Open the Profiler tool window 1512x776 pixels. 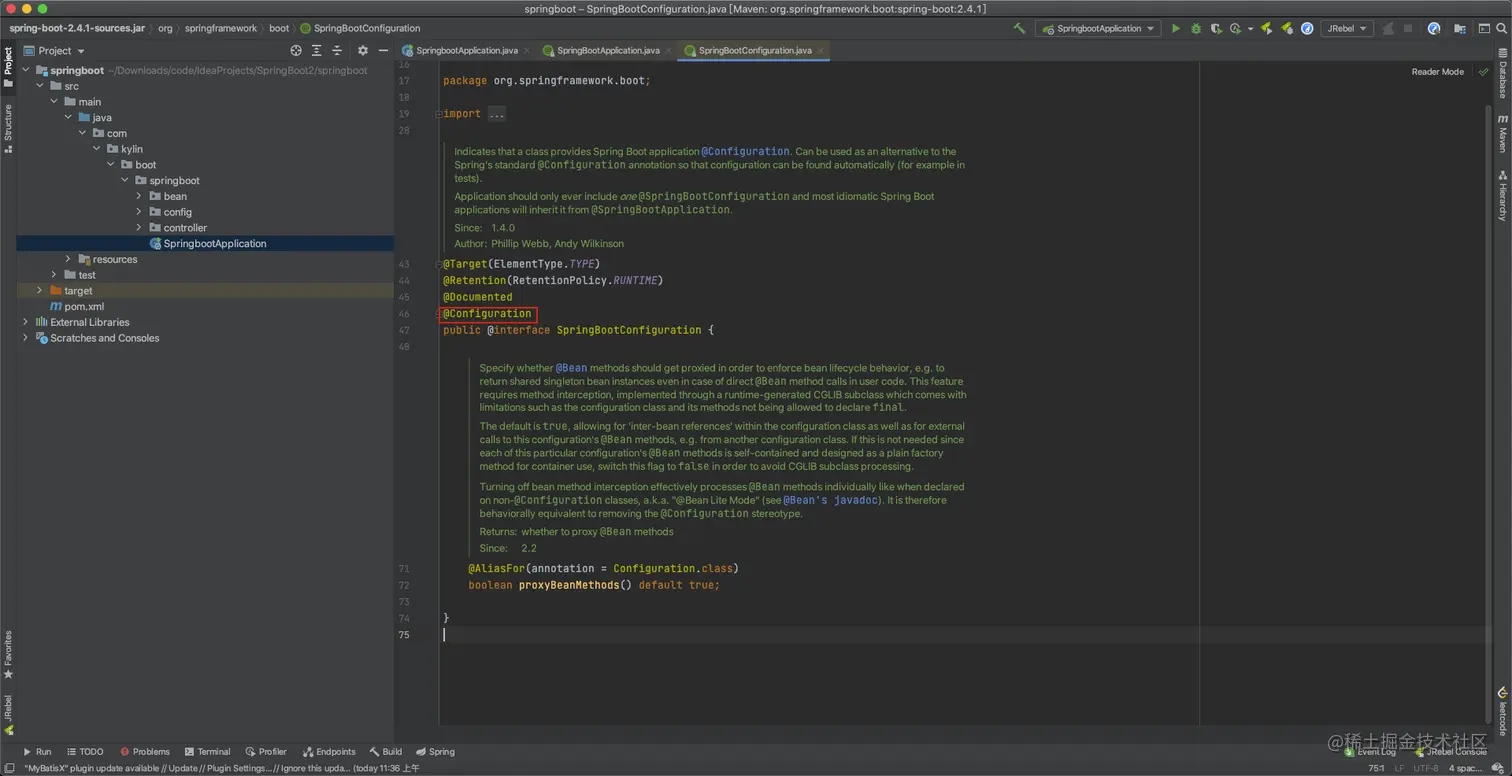(x=266, y=752)
